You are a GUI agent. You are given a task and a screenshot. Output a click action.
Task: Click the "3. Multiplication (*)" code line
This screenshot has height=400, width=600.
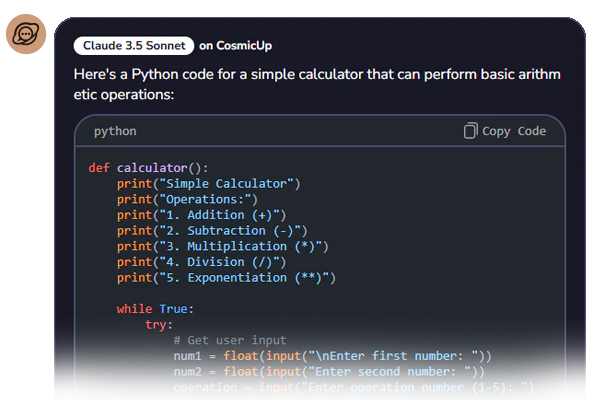222,246
